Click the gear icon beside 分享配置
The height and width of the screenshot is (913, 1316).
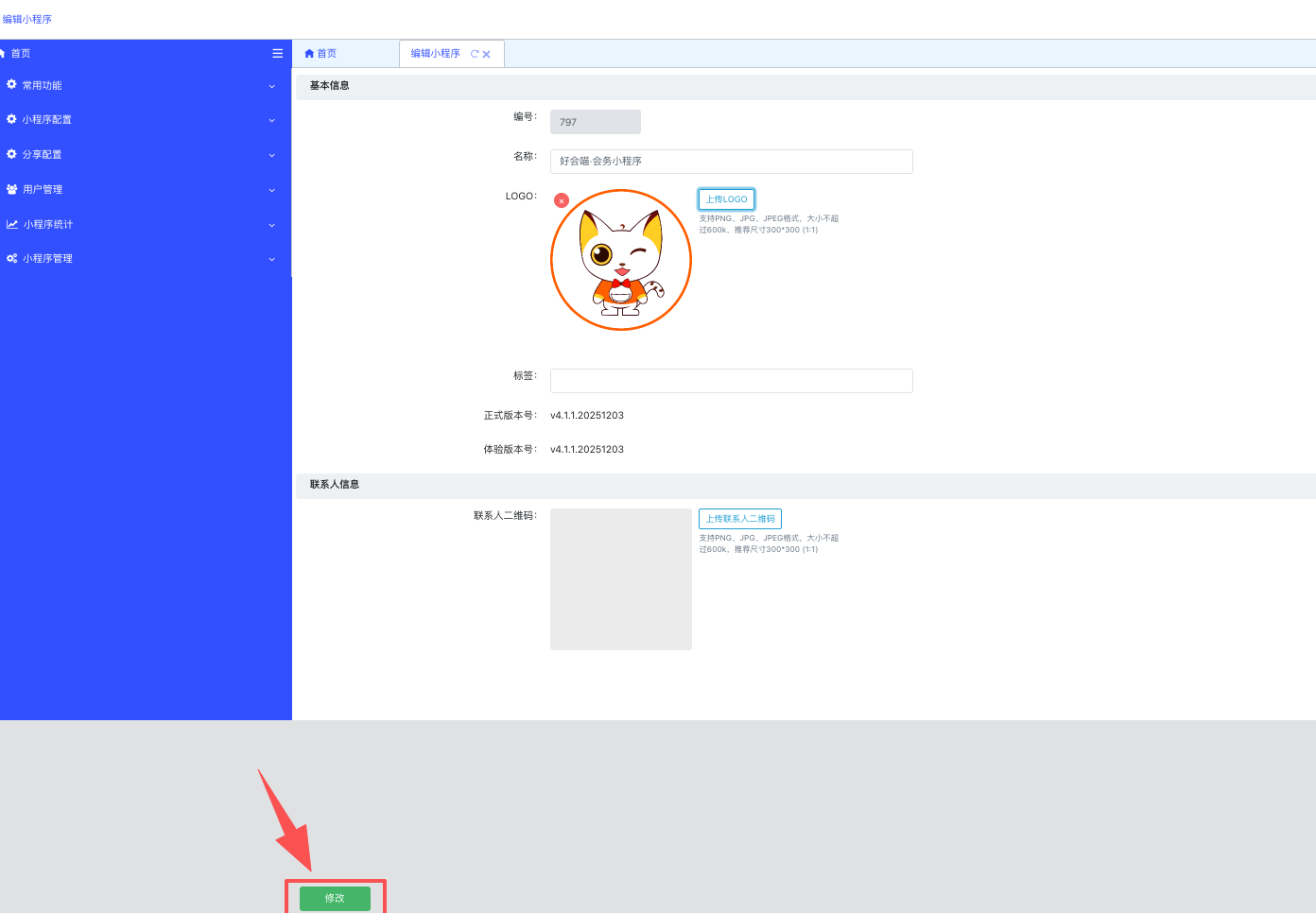tap(11, 154)
